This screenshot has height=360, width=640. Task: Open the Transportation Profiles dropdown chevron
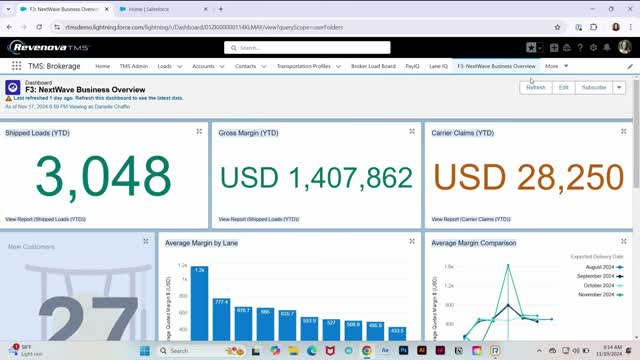(338, 66)
